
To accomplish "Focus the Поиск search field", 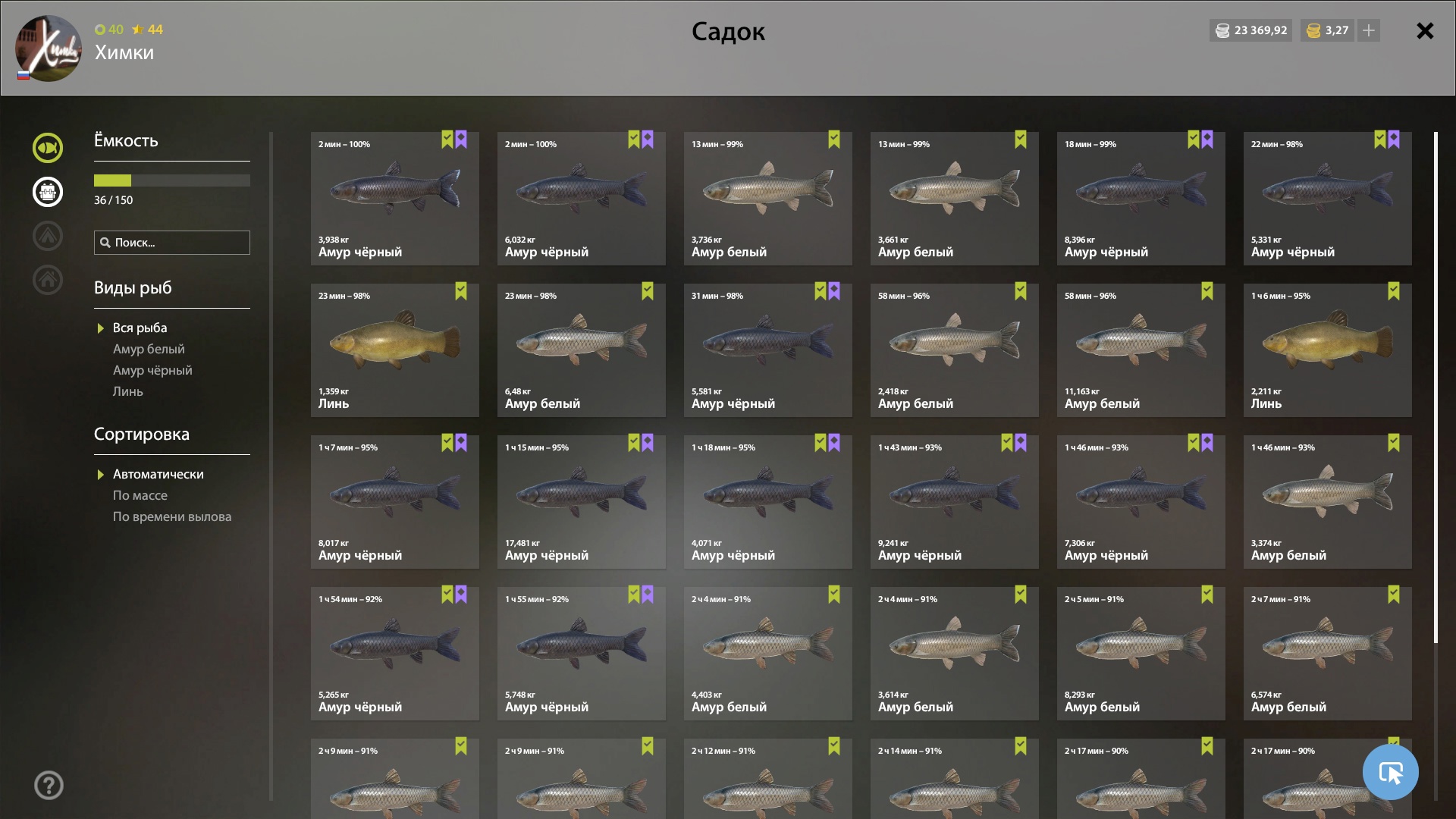I will [x=172, y=243].
